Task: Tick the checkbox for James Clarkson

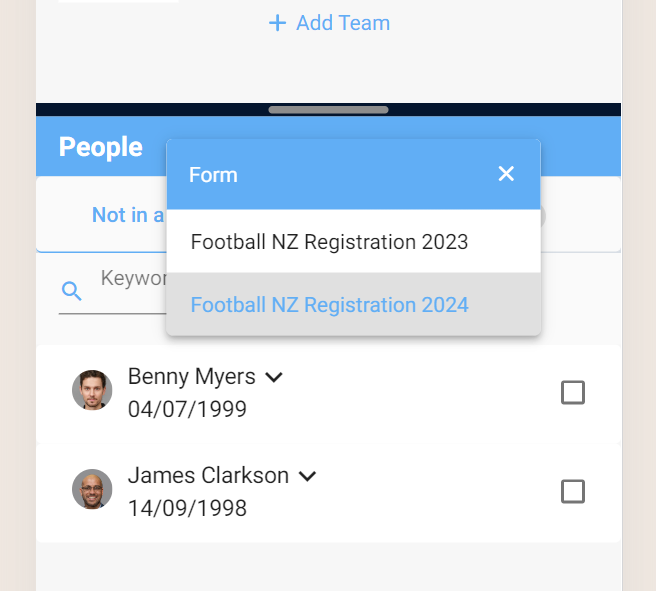Action: [x=573, y=491]
